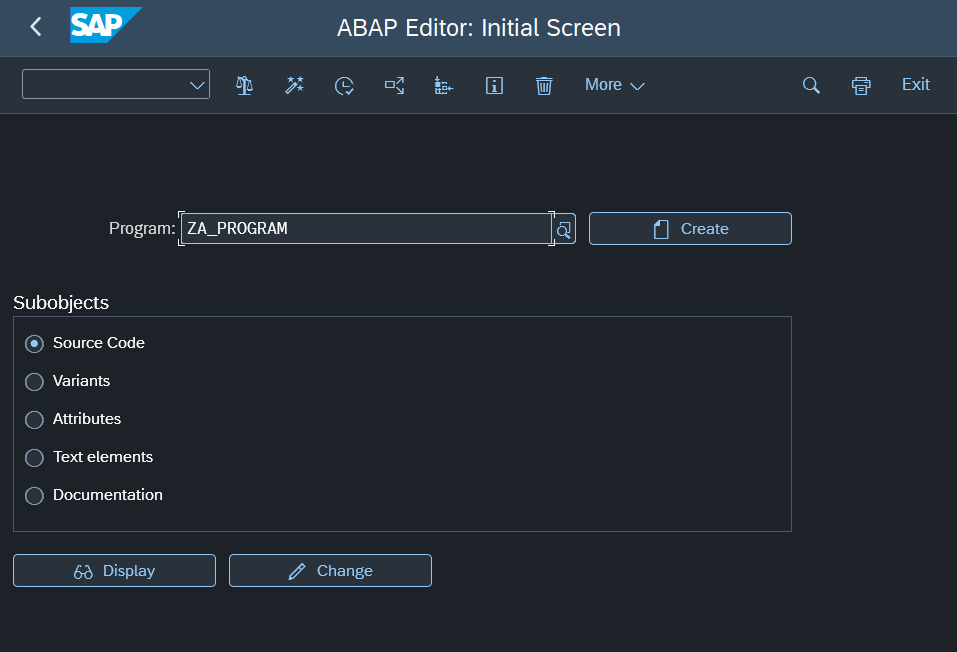Open the More dropdown menu

point(614,85)
